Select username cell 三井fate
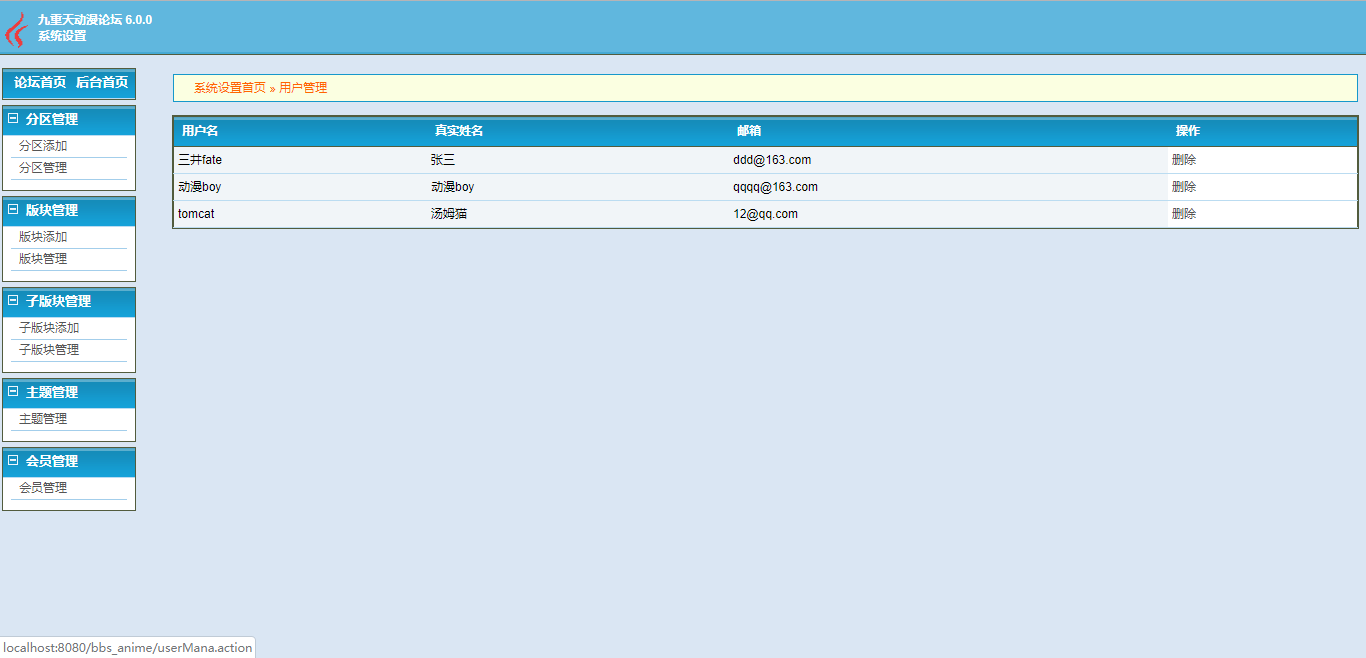The height and width of the screenshot is (658, 1366). (x=200, y=160)
